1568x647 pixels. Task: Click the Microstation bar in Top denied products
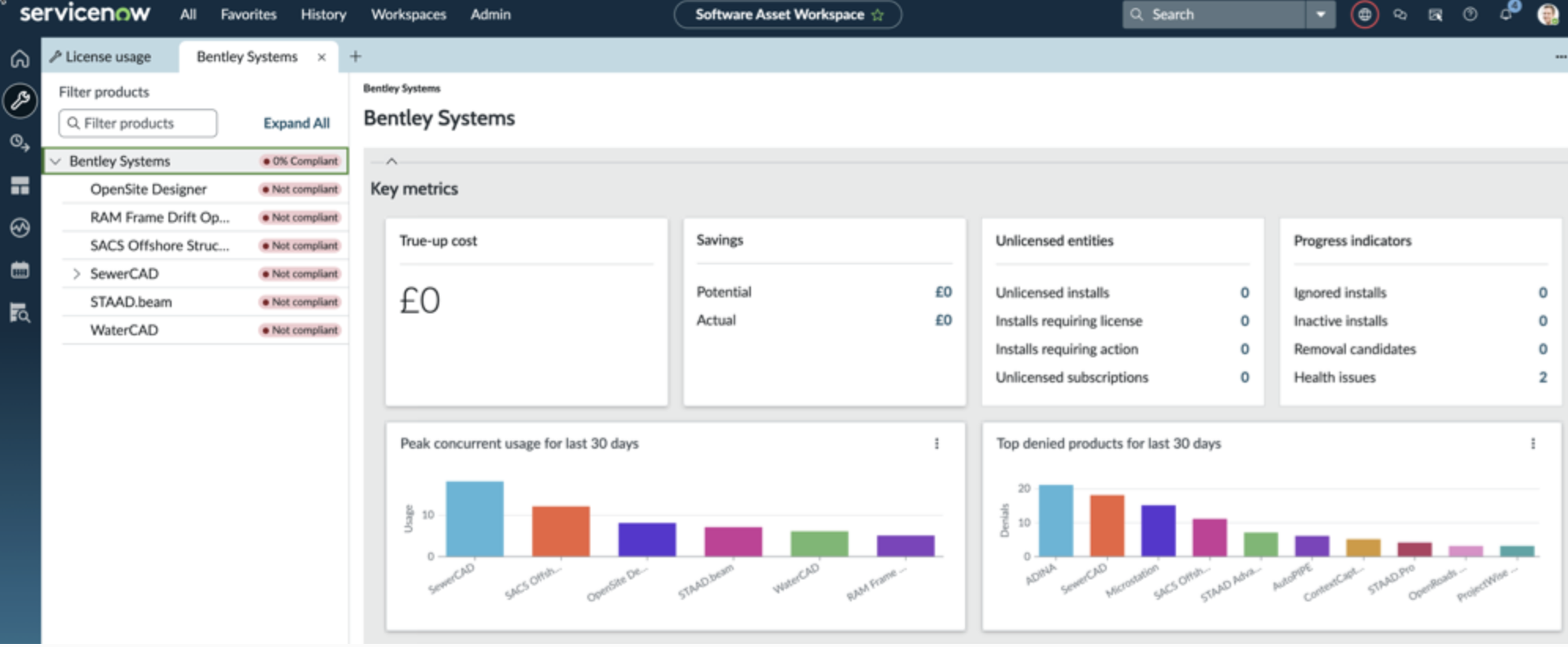[x=1158, y=531]
